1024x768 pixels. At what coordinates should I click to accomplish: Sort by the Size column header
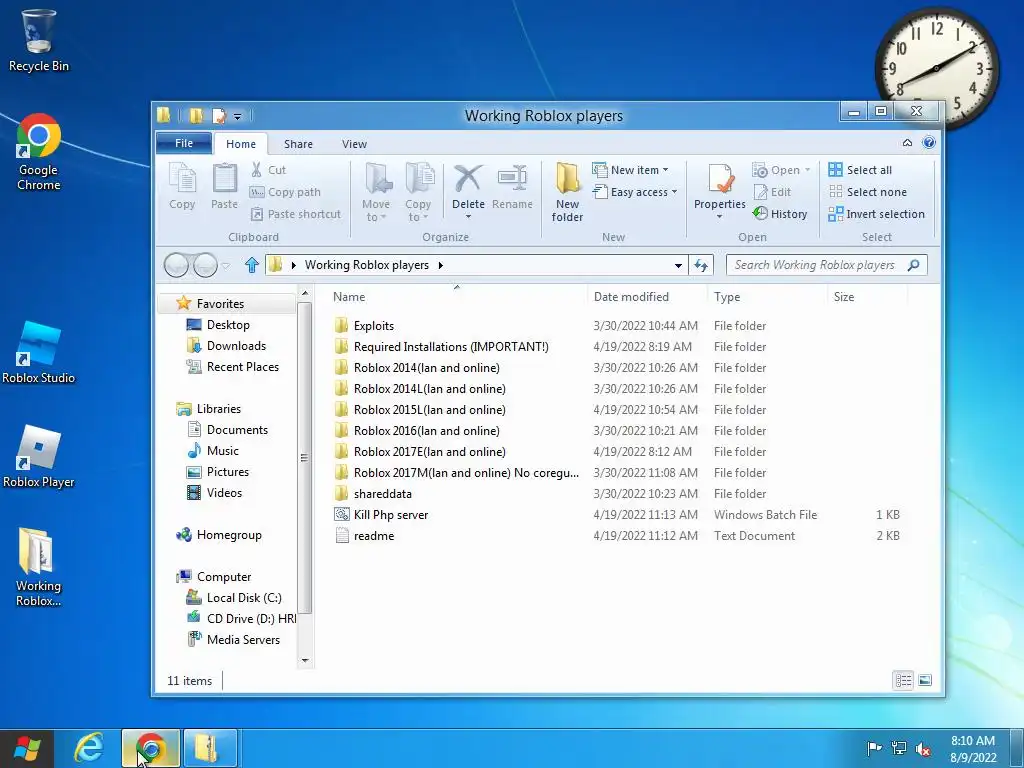[x=868, y=296]
